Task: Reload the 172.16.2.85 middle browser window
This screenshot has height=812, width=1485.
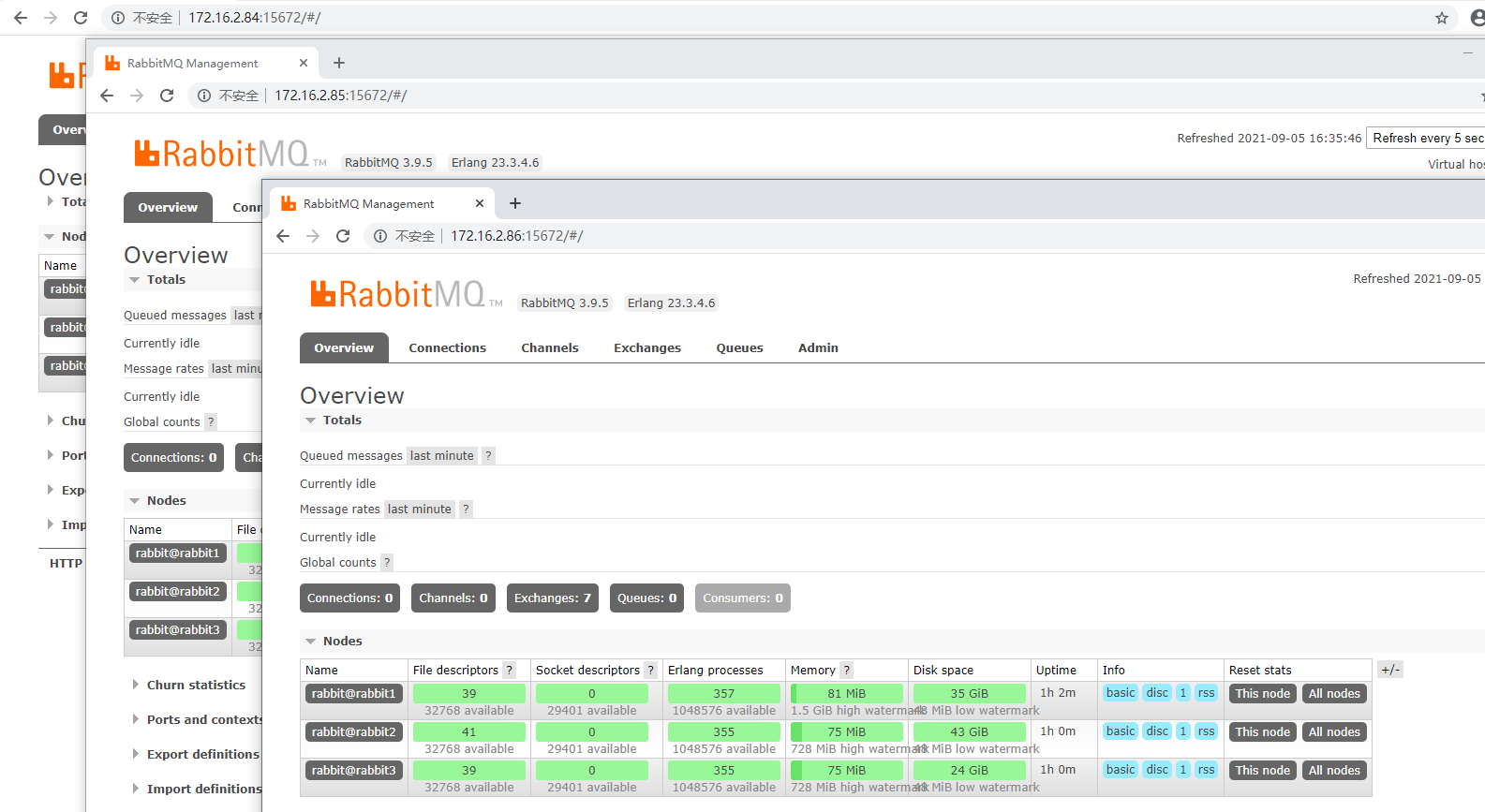Action: 167,96
